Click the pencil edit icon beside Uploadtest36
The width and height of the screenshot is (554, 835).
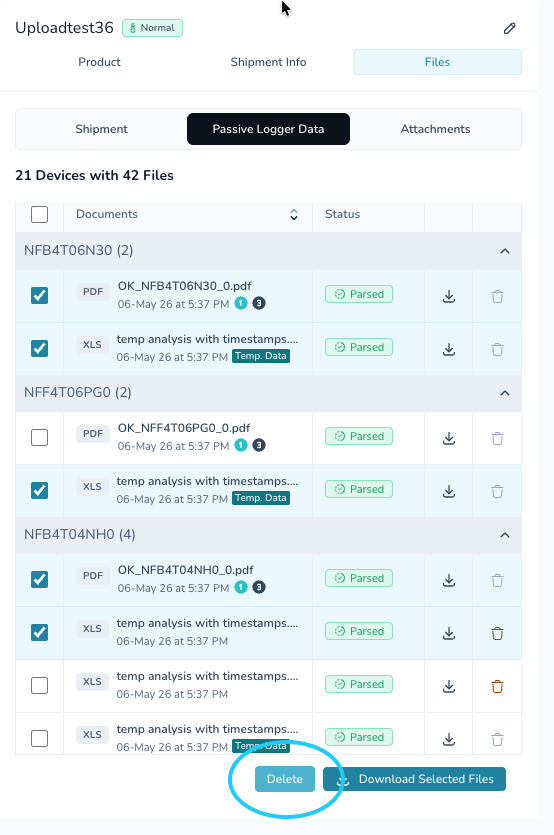[x=509, y=28]
